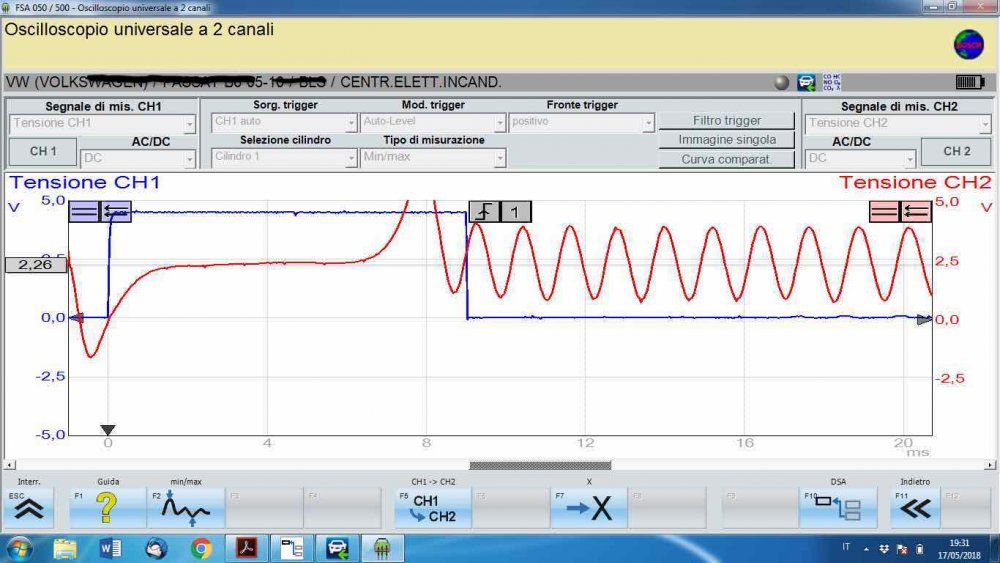This screenshot has width=1000, height=563.
Task: Open the Sorg. trigger CH1 auto dropdown
Action: [x=284, y=123]
